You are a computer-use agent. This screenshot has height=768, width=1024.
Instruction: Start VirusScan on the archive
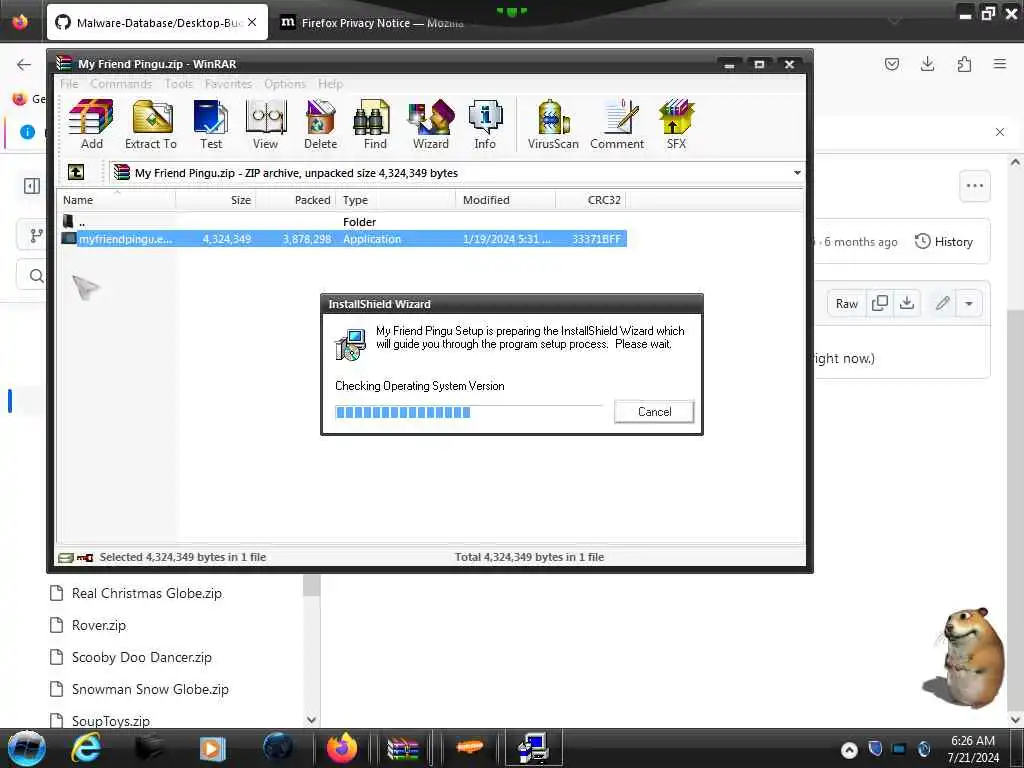click(x=553, y=124)
